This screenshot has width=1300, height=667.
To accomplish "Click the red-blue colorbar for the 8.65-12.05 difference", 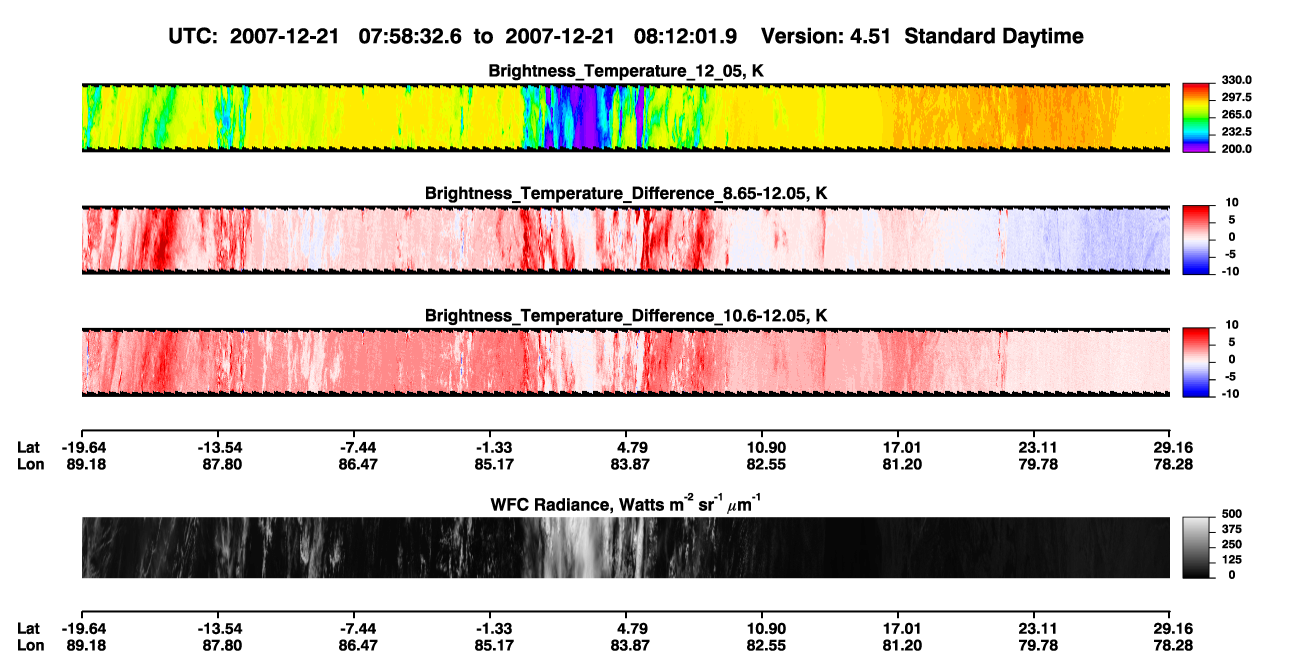I will pyautogui.click(x=1197, y=238).
